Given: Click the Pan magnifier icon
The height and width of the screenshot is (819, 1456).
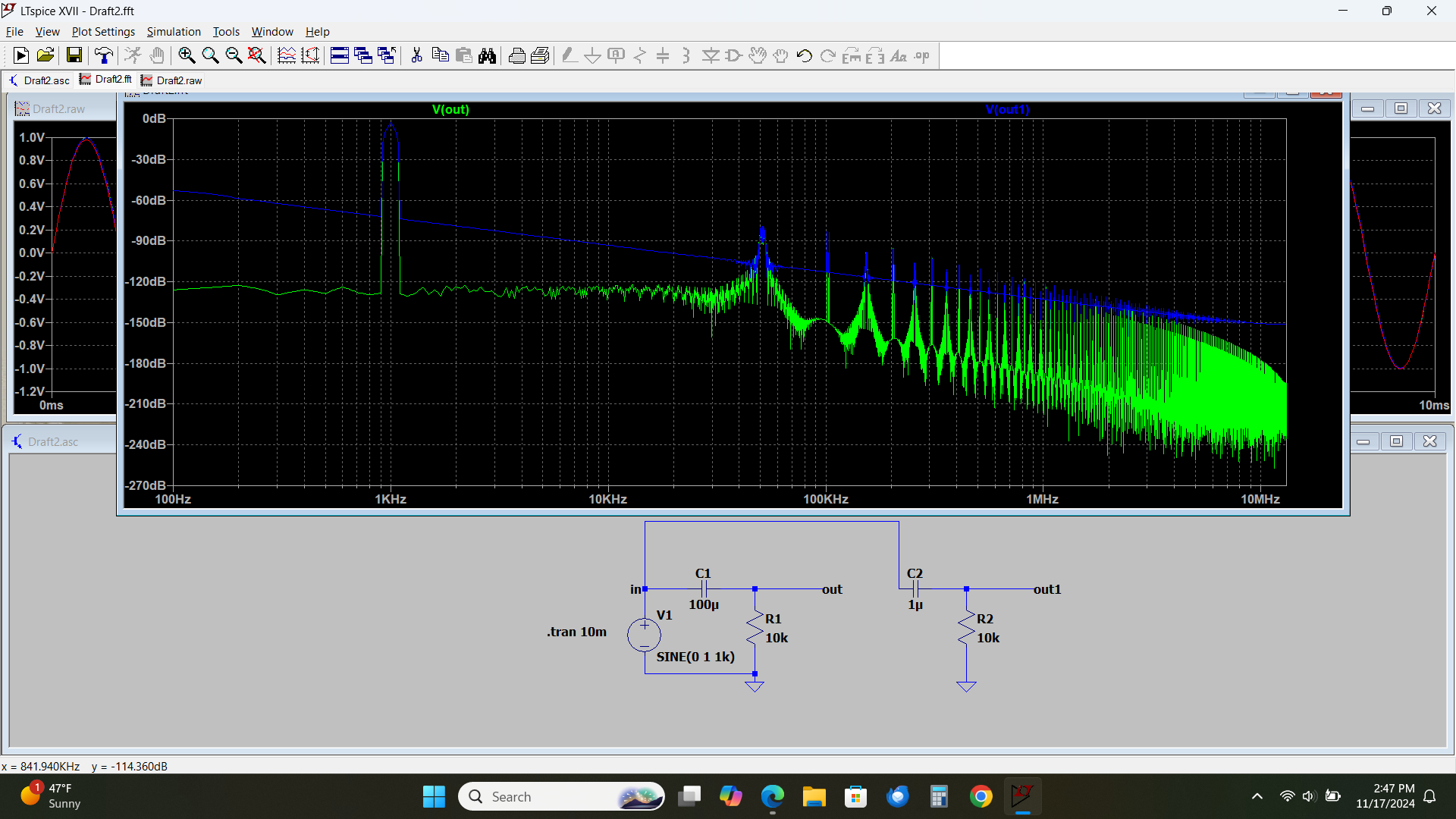Looking at the screenshot, I should [x=210, y=55].
